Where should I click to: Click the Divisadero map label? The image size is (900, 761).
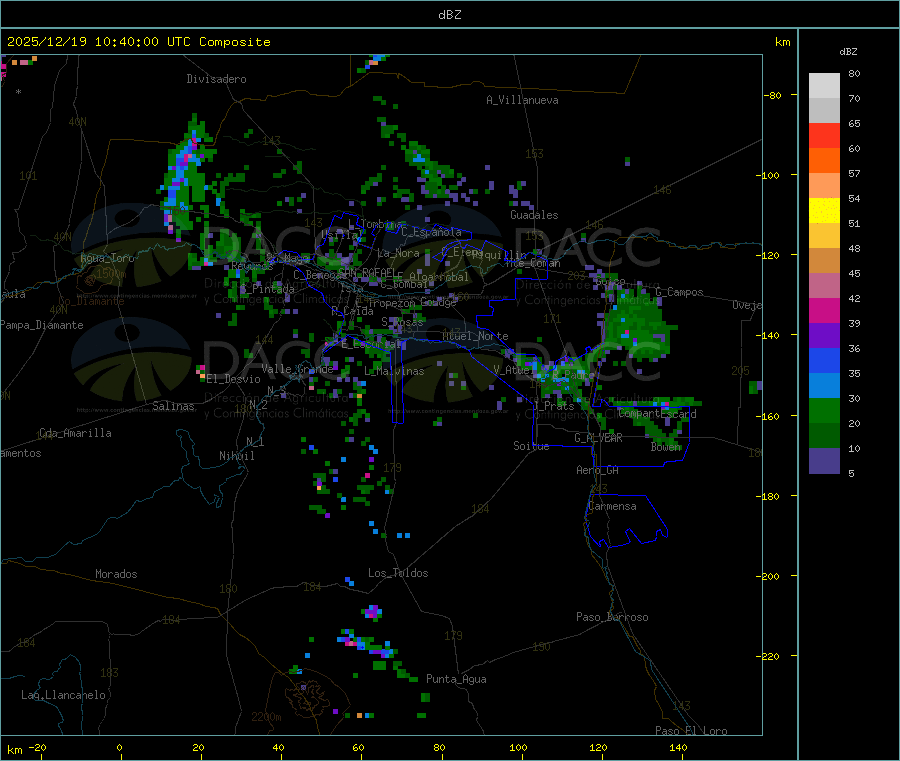tap(216, 79)
